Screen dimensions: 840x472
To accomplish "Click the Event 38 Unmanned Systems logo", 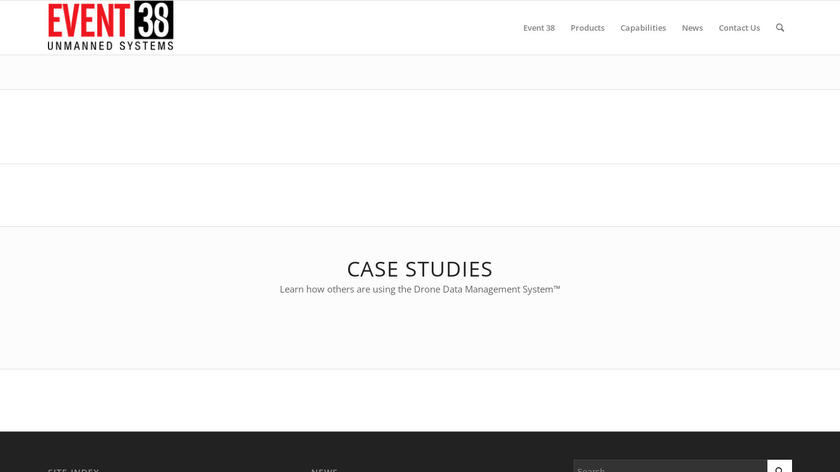I will coord(110,26).
